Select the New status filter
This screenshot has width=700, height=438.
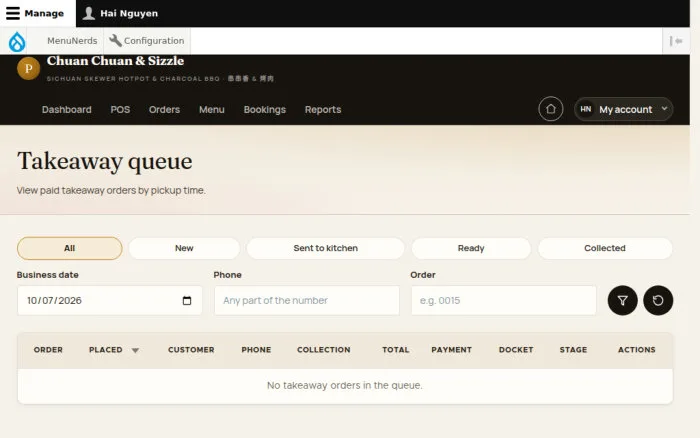click(x=184, y=248)
